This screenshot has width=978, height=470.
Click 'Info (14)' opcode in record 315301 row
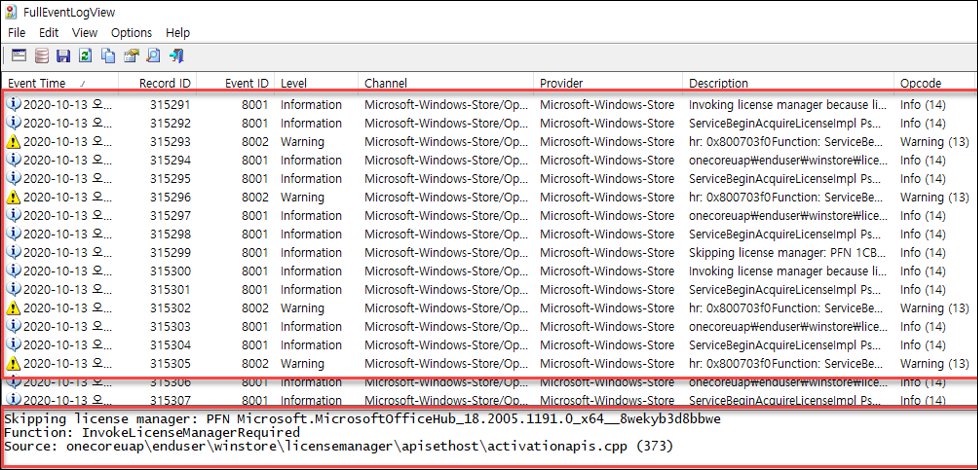(923, 289)
